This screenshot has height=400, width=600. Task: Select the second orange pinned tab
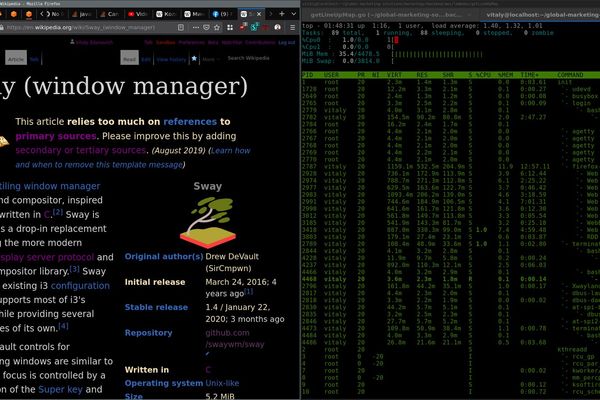point(29,14)
